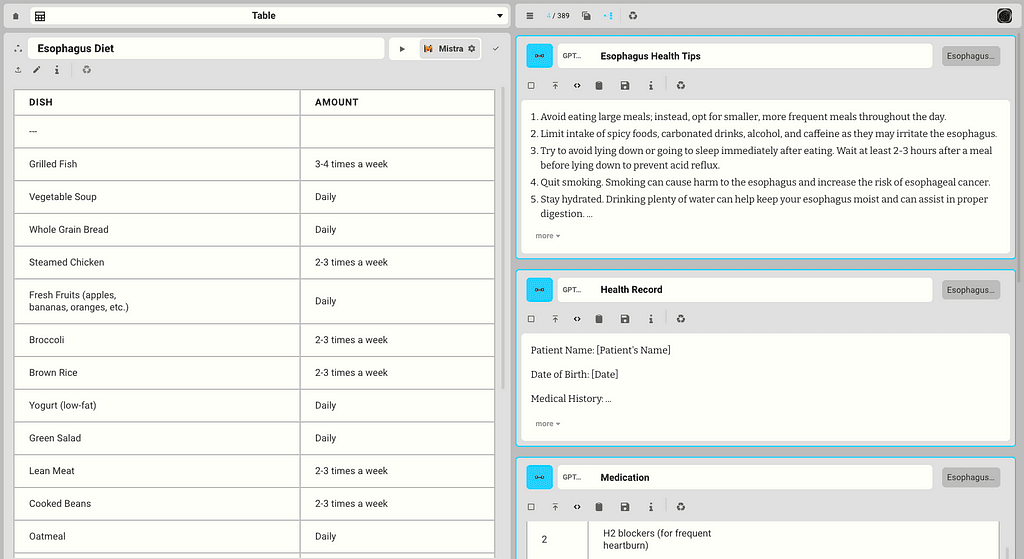Open the hamburger menu in right panel
The image size is (1024, 559).
[x=530, y=16]
